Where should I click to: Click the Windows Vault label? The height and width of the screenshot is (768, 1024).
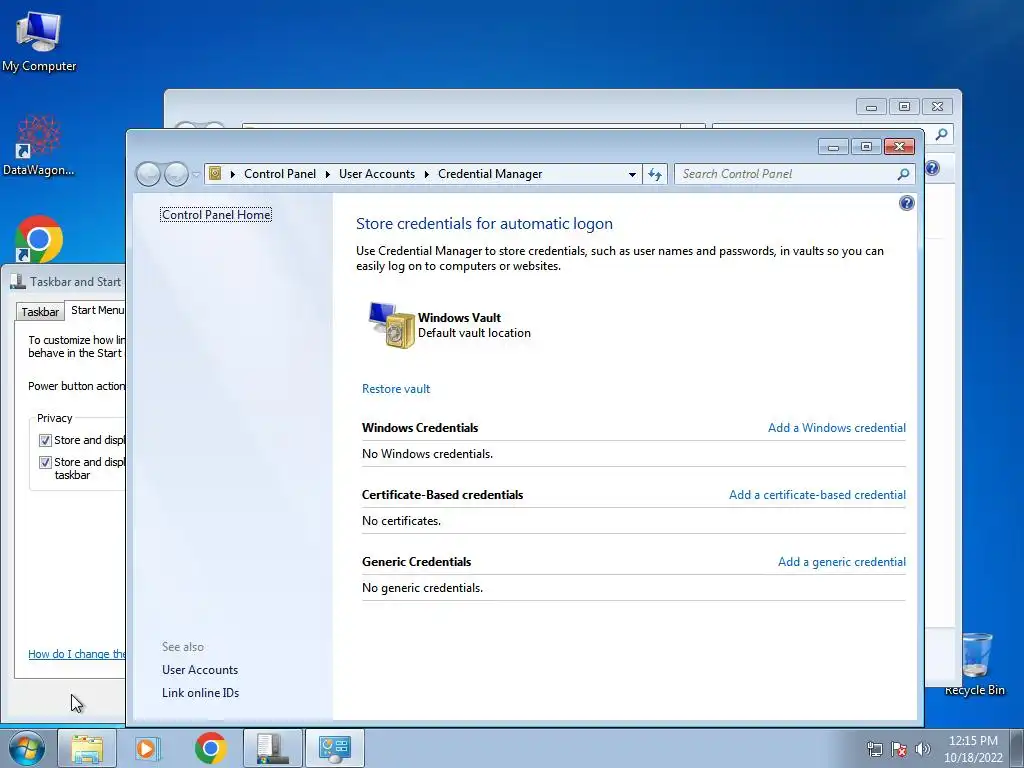click(x=459, y=317)
